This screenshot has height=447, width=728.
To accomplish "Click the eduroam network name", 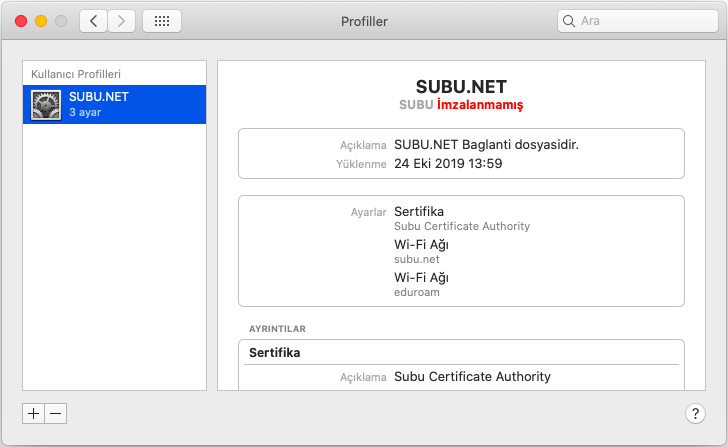I will (416, 292).
